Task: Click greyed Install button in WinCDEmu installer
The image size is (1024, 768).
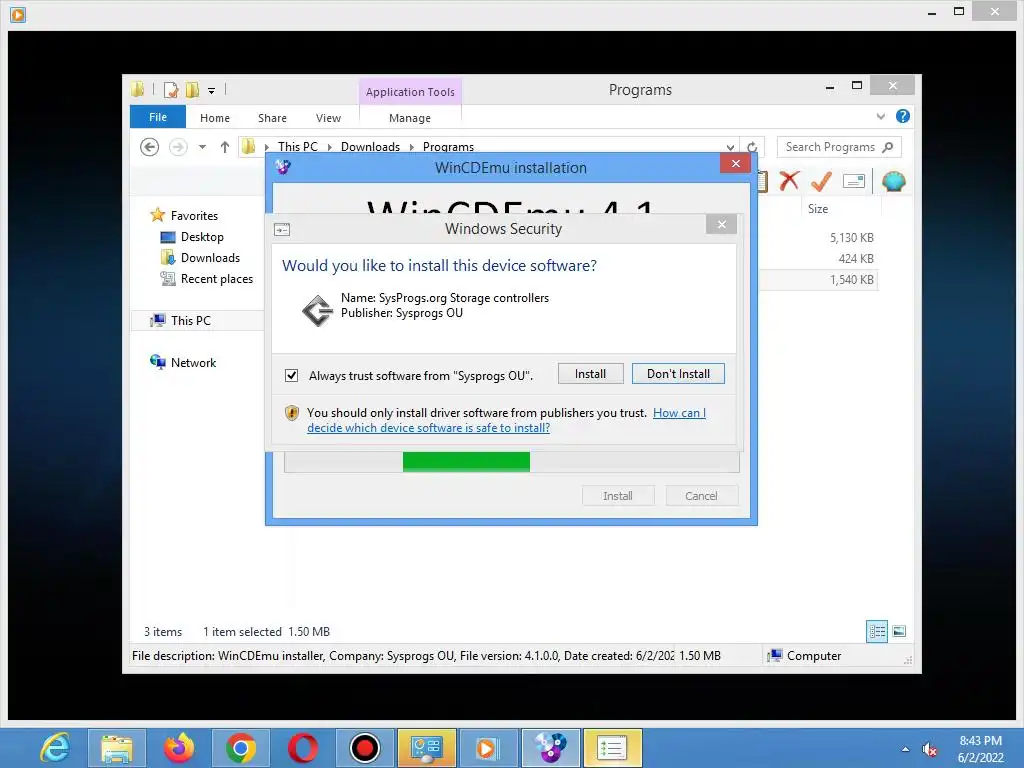Action: click(x=618, y=496)
